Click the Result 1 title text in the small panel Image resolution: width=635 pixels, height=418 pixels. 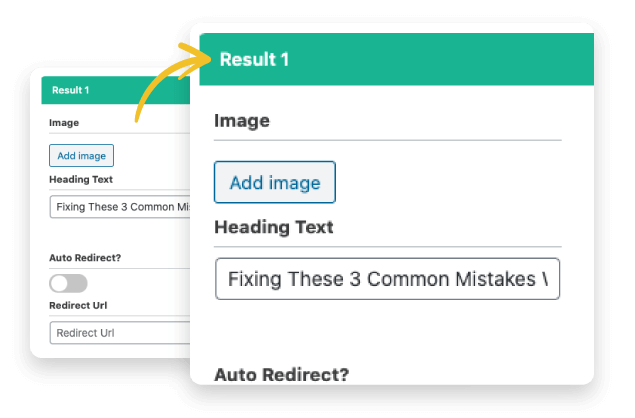[70, 90]
